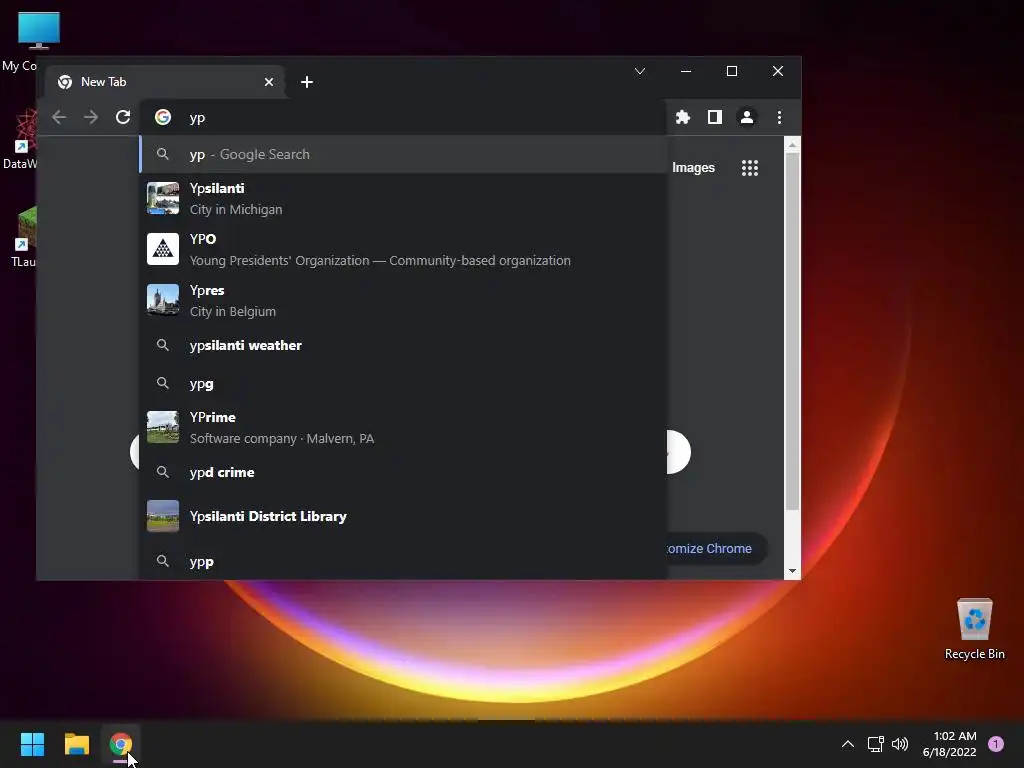Select the 'ypg' search suggestion

(x=404, y=383)
